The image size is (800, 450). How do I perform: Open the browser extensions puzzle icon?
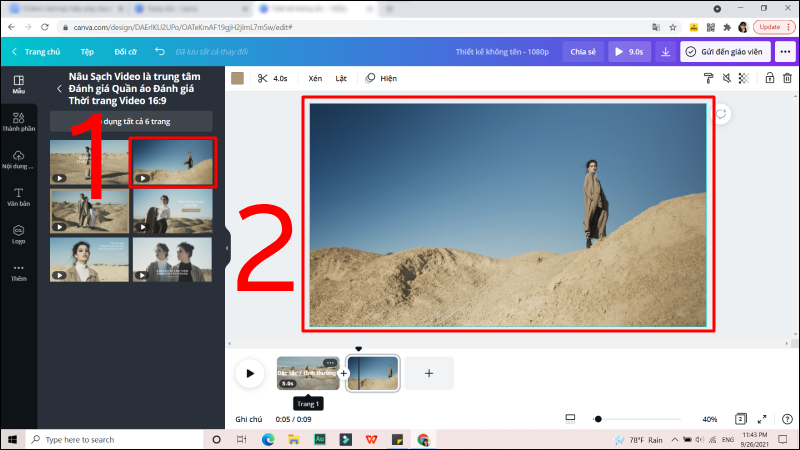[727, 27]
